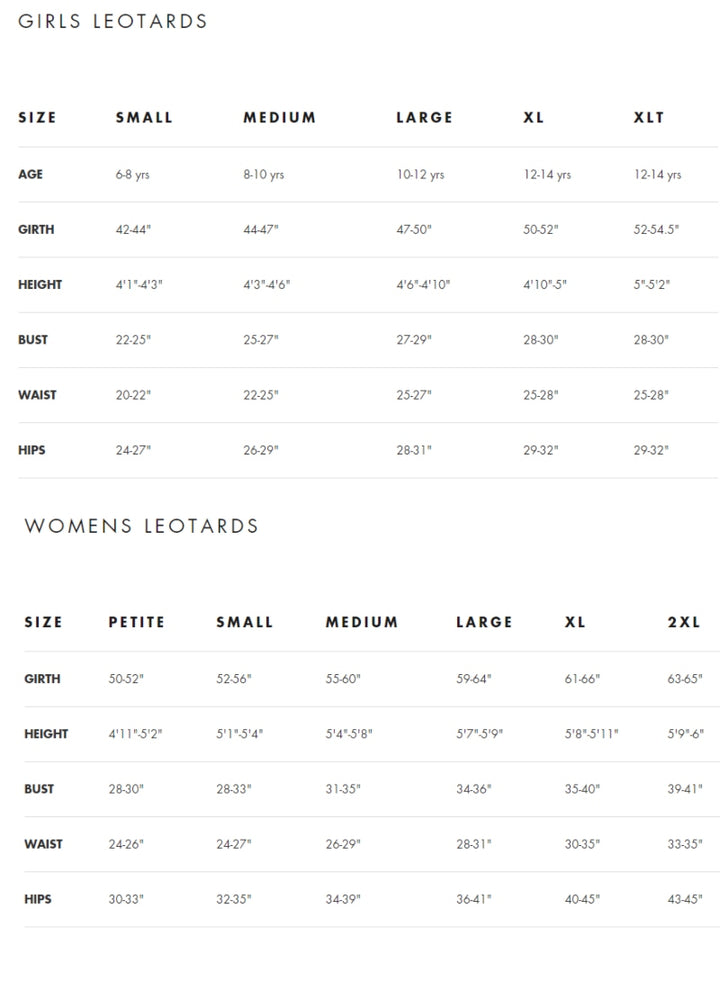
Task: Select the girls Large height 4'6"-4'10"
Action: (423, 285)
